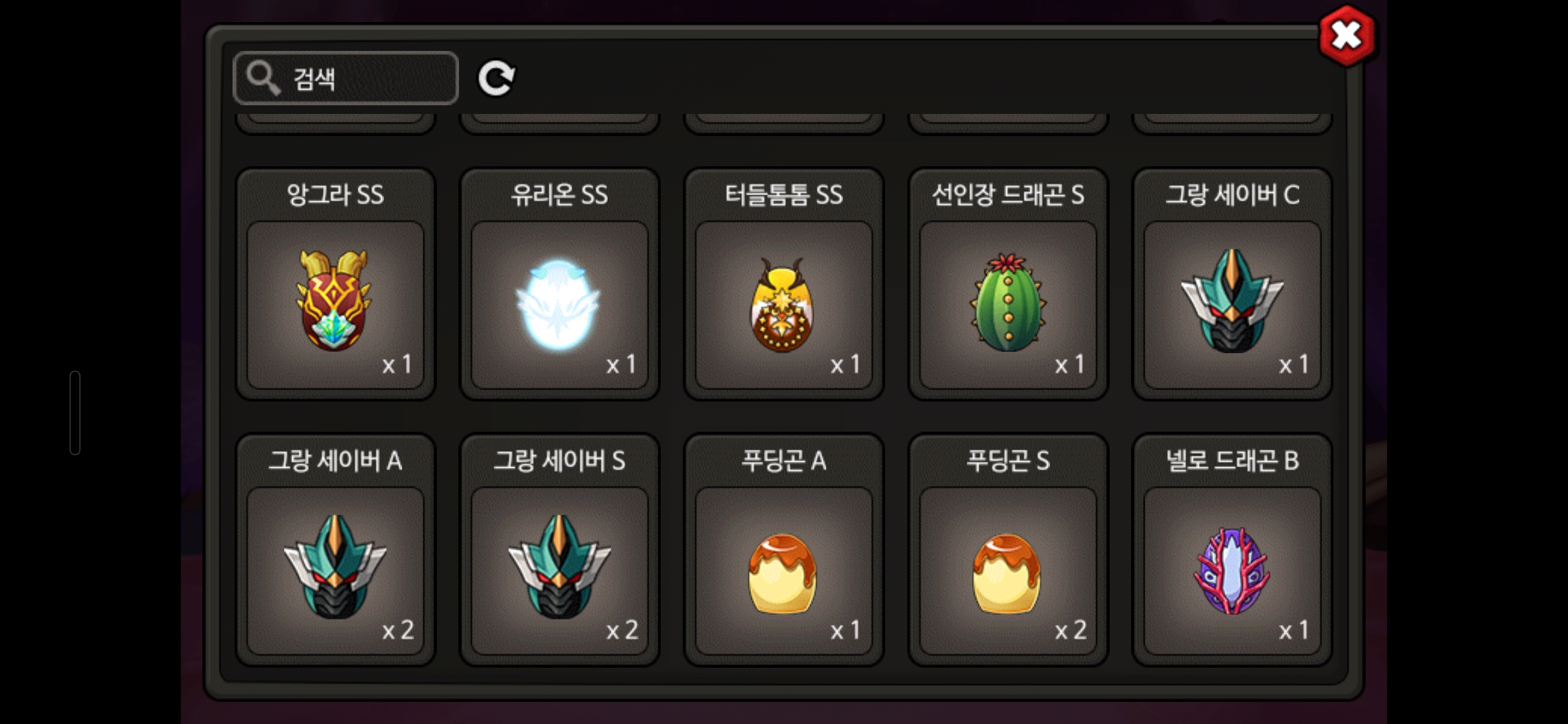Click the refresh arrow icon
The width and height of the screenshot is (1568, 724).
tap(497, 78)
